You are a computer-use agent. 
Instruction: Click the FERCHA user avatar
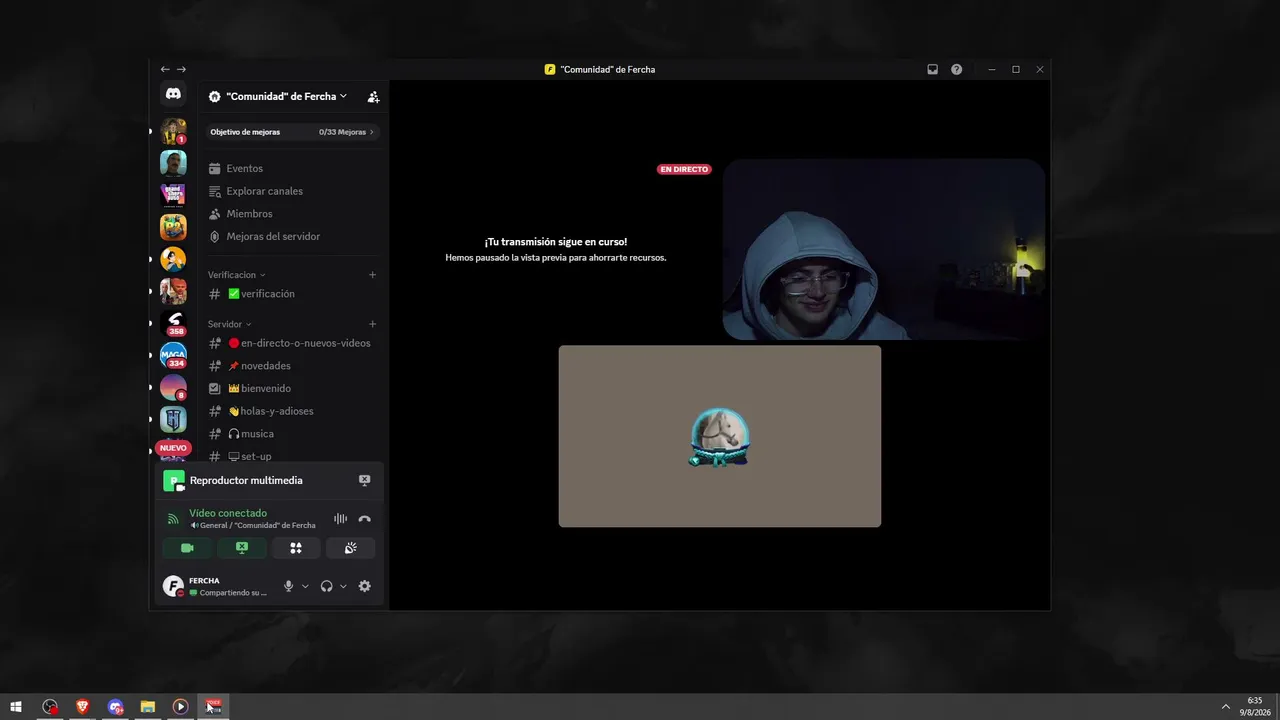pyautogui.click(x=173, y=586)
